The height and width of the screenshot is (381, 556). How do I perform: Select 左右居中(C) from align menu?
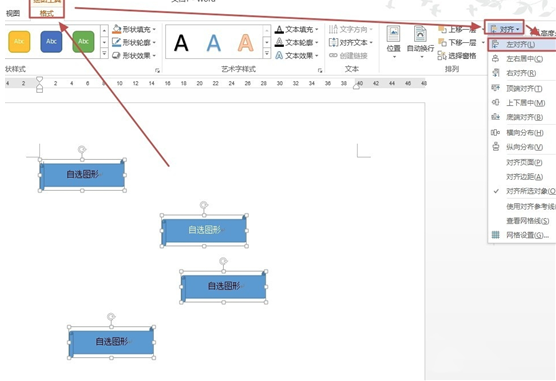coord(522,59)
